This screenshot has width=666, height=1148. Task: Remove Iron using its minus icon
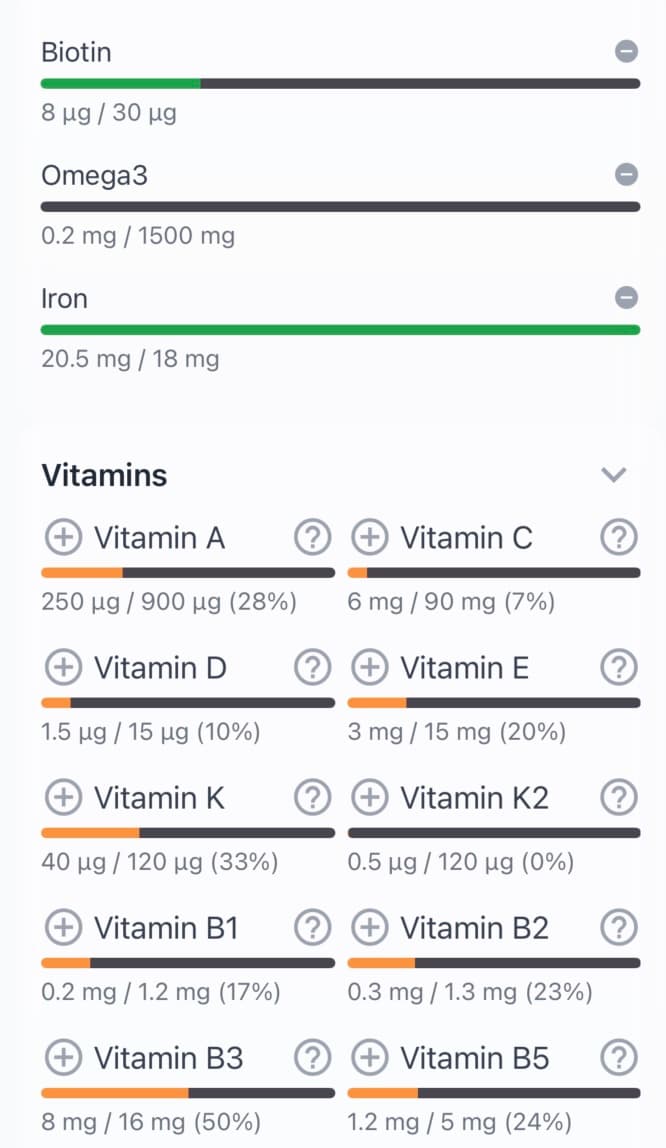pos(626,298)
